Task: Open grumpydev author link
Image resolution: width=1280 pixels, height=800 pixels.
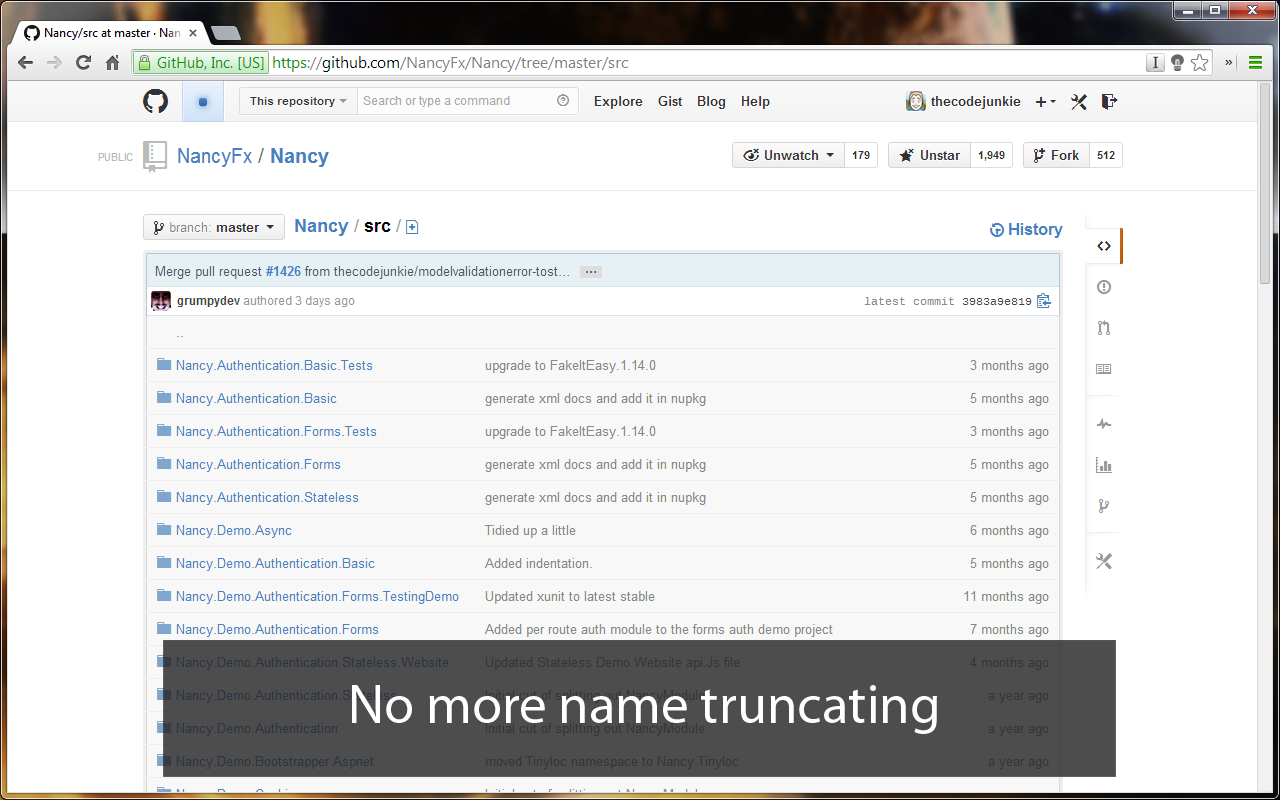Action: coord(208,300)
